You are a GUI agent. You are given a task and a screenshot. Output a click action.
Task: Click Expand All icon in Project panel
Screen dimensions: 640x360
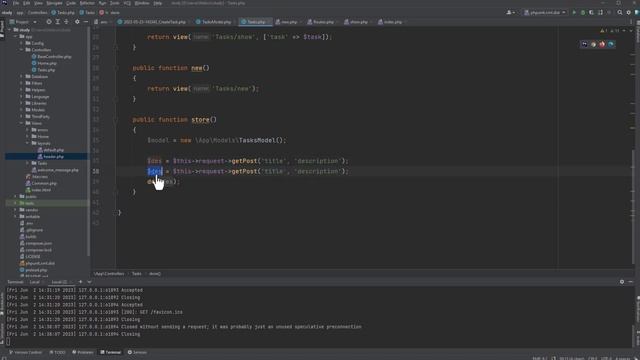pos(58,22)
